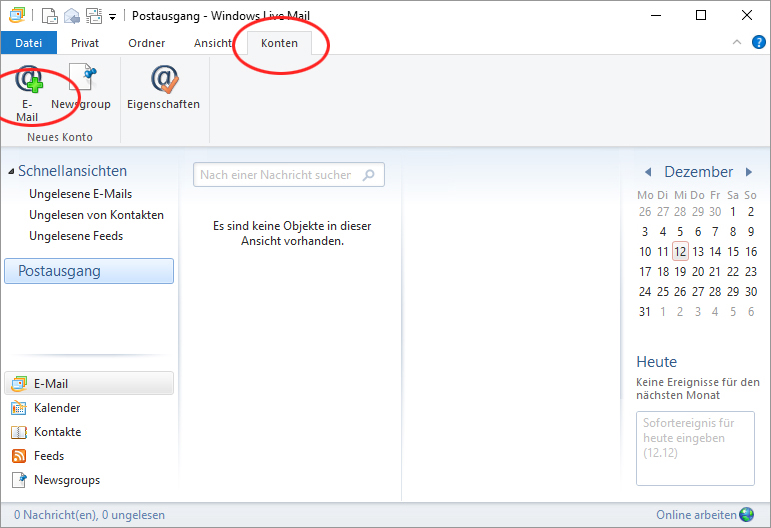
Task: Go to next month in calendar
Action: [x=750, y=172]
